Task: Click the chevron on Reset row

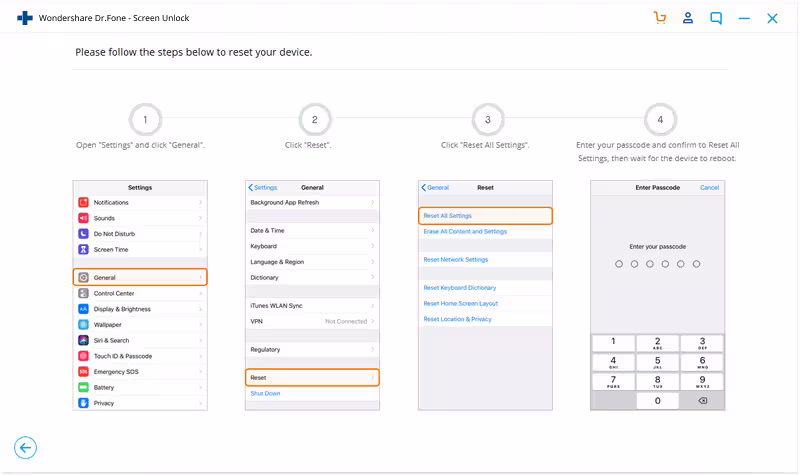Action: [x=373, y=378]
